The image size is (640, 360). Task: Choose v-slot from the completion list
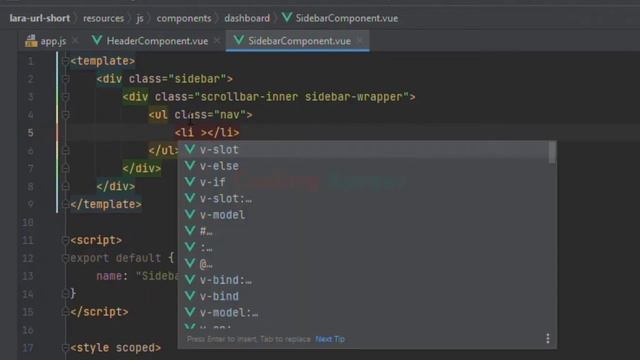coord(367,150)
